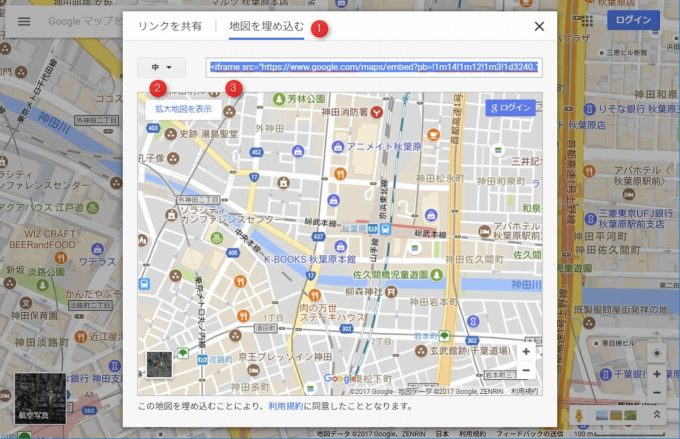Image resolution: width=680 pixels, height=439 pixels.
Task: Click the 拡大地図を表示 link
Action: click(x=183, y=108)
